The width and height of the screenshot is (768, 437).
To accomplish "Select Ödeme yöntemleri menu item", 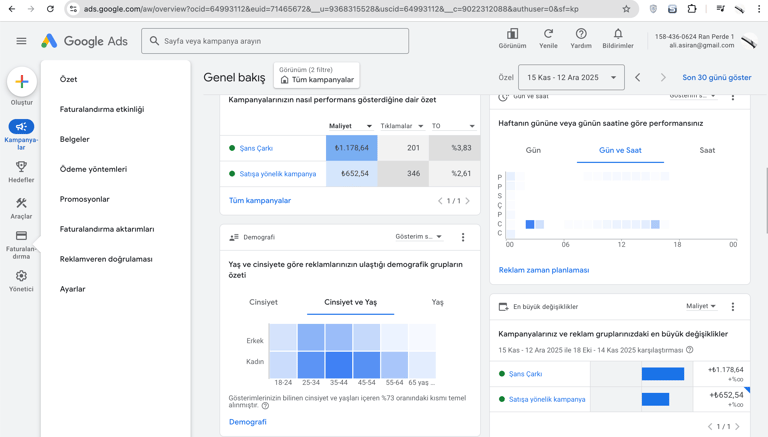I will 93,169.
